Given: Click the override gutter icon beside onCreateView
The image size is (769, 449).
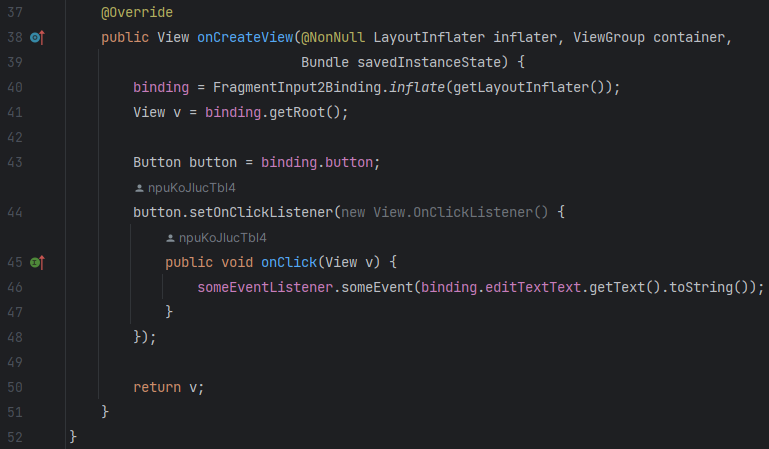Looking at the screenshot, I should (37, 37).
